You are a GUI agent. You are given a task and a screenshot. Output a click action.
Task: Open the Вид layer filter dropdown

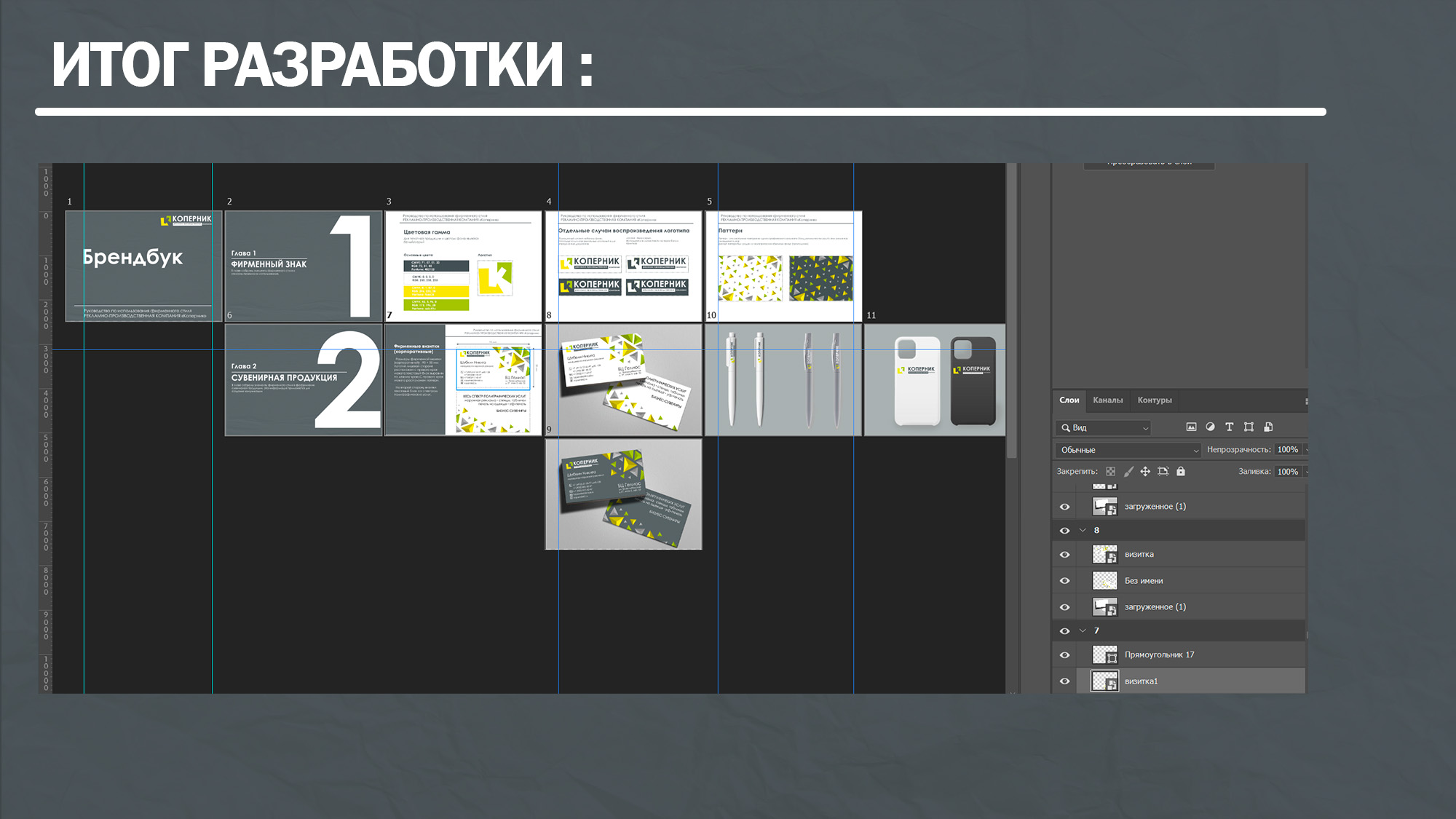click(x=1104, y=428)
